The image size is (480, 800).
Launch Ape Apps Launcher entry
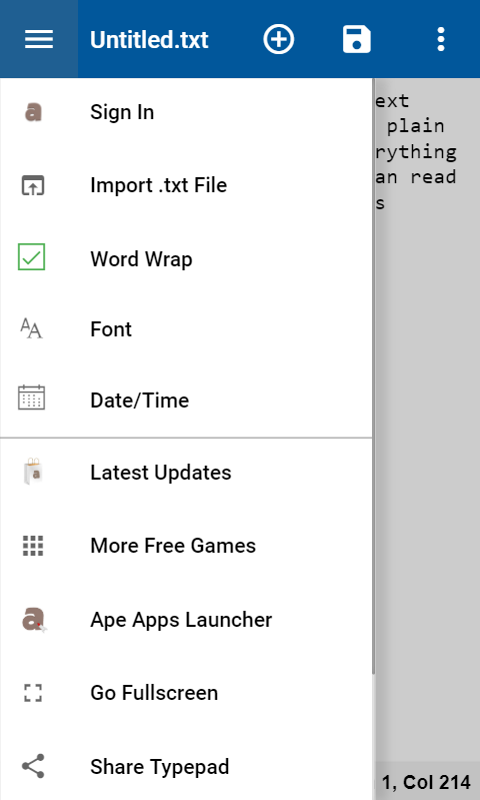click(x=186, y=620)
